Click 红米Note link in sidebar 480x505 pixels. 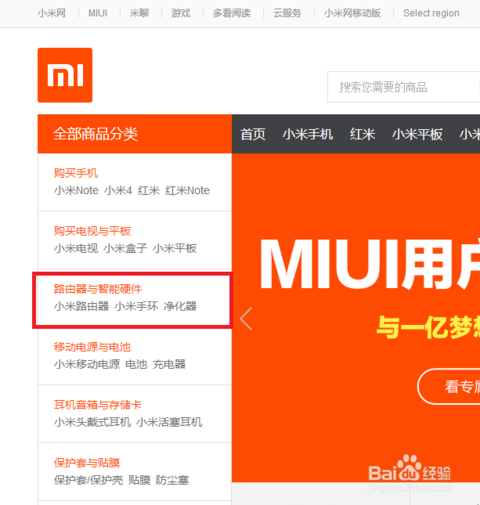coord(188,190)
